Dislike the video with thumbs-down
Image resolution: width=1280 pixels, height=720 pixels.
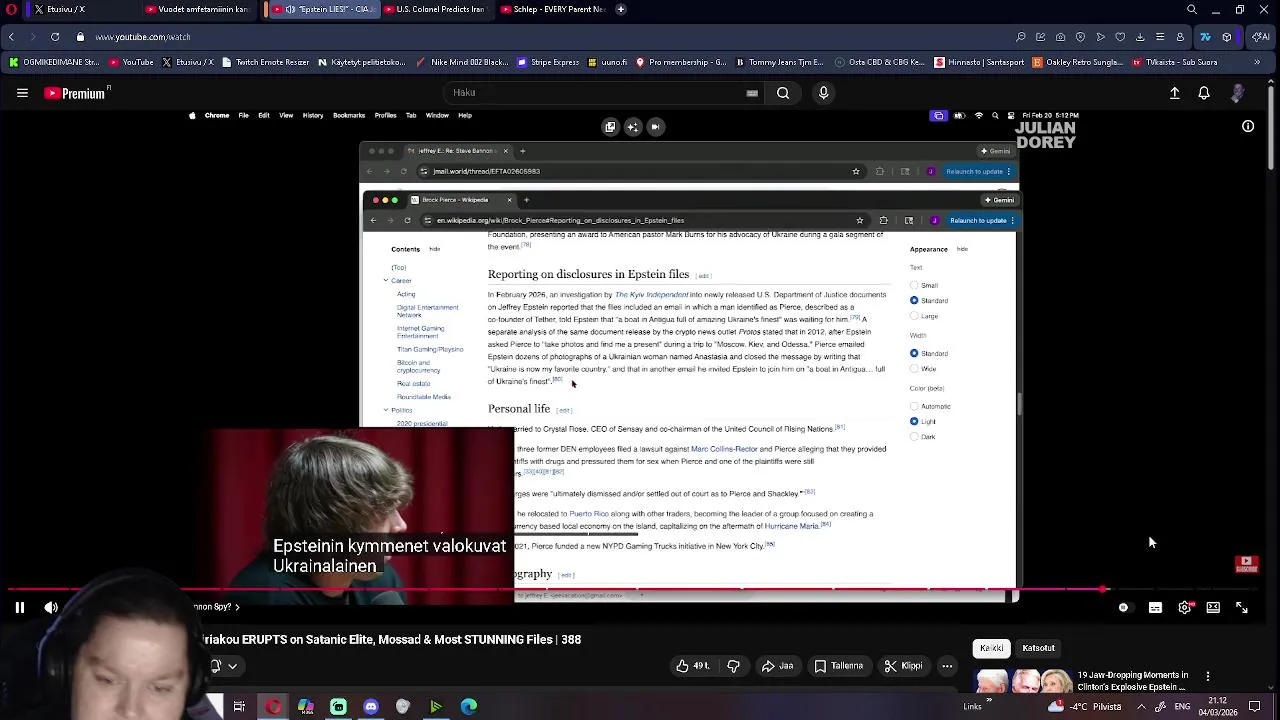(733, 666)
